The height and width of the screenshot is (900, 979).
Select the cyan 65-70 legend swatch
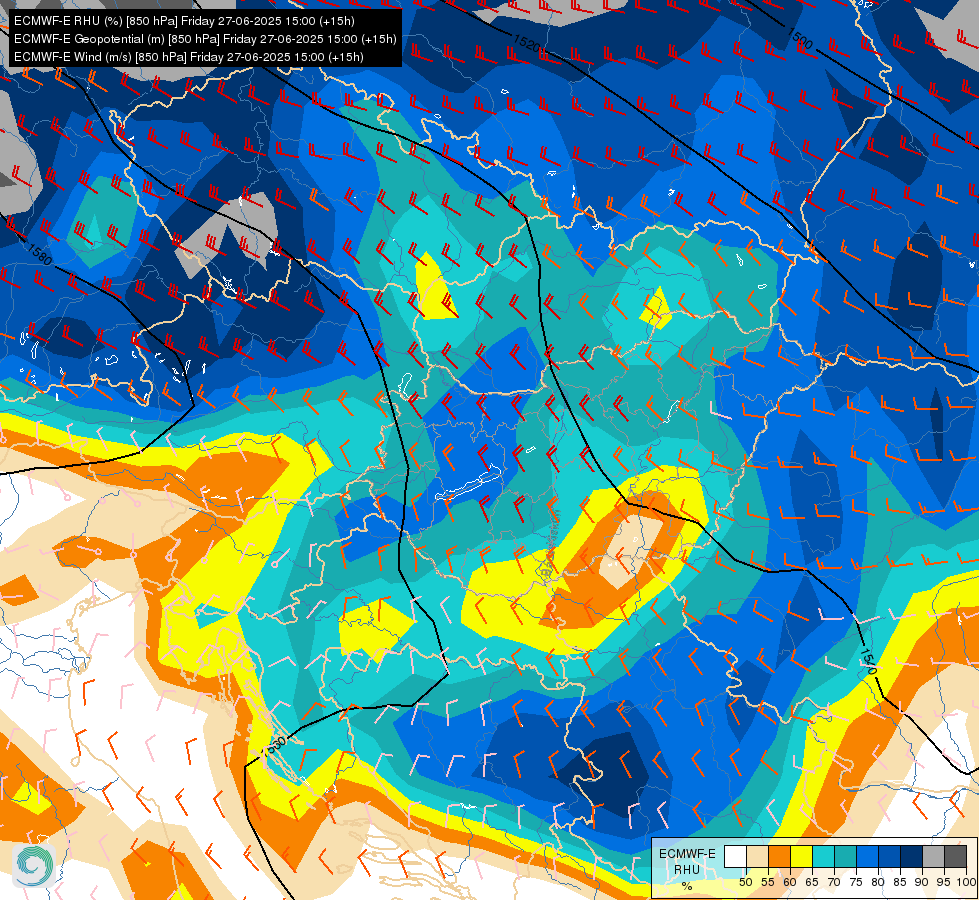(823, 856)
